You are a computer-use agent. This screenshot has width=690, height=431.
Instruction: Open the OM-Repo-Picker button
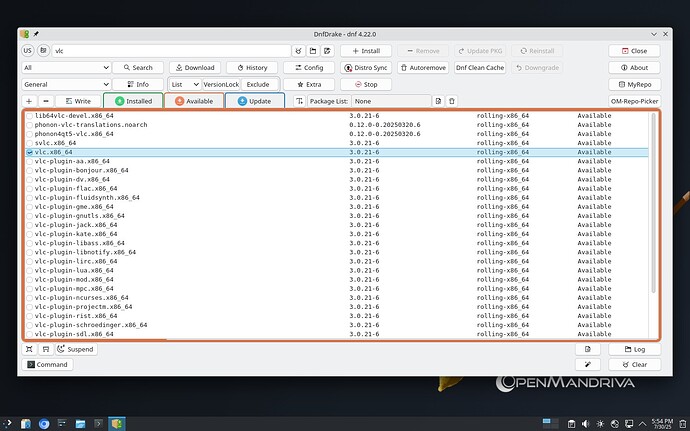click(635, 101)
